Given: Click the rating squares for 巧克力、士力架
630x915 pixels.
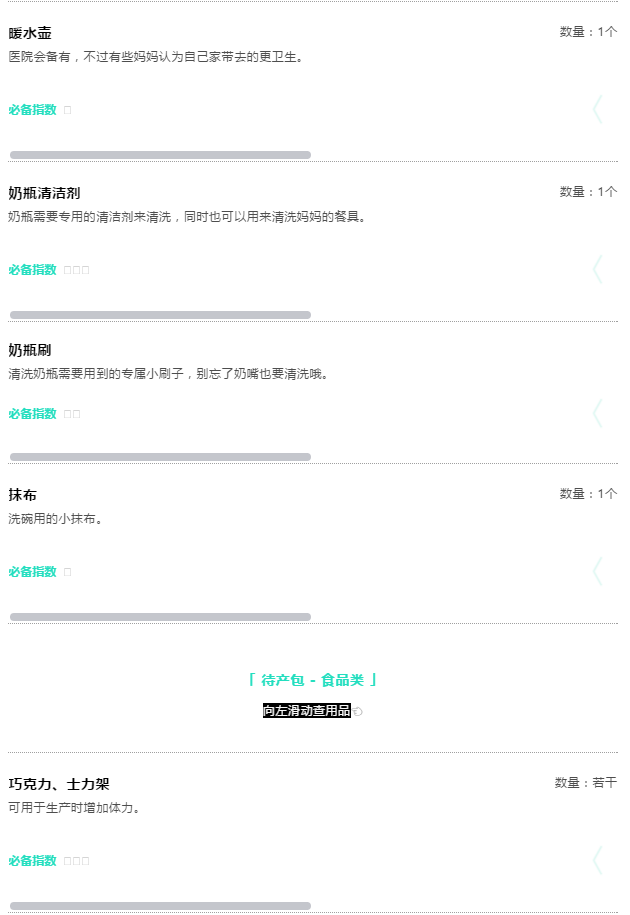Looking at the screenshot, I should point(76,861).
